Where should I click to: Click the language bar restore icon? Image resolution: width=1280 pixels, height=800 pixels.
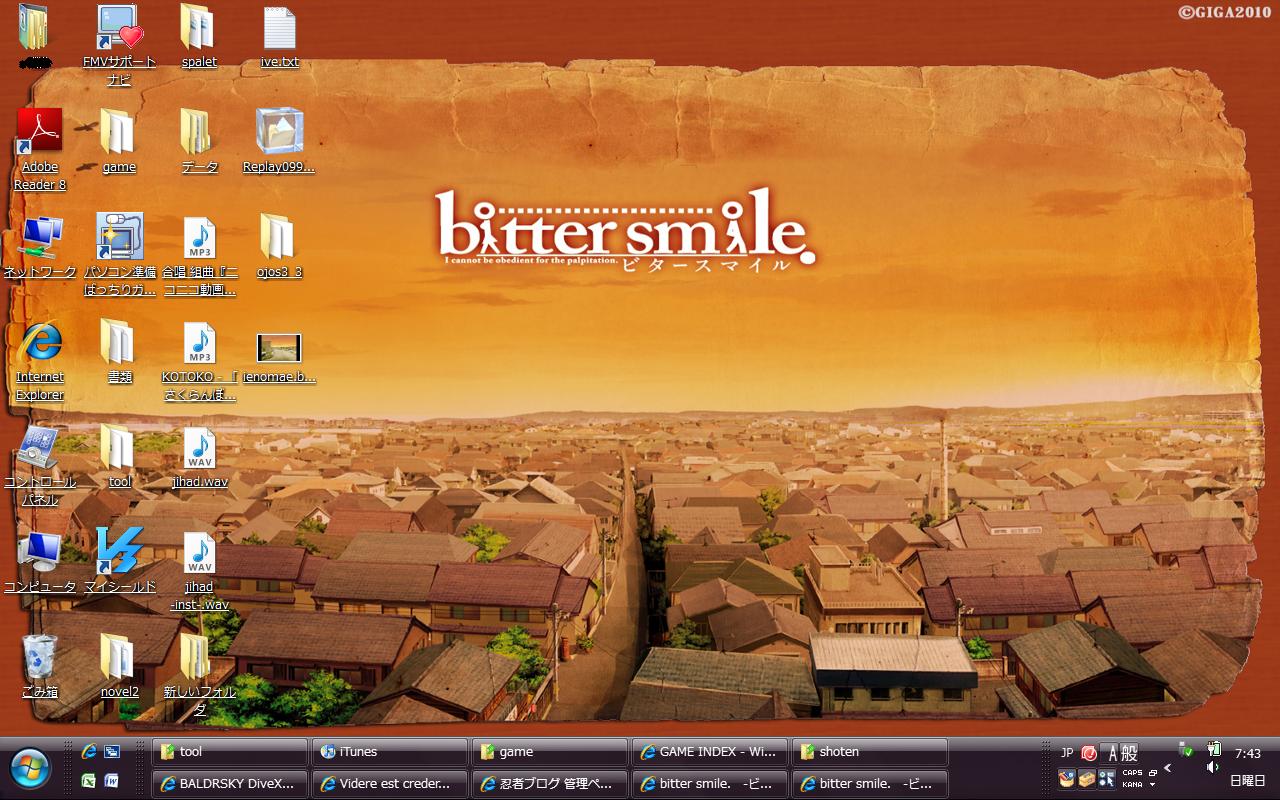pyautogui.click(x=1153, y=772)
